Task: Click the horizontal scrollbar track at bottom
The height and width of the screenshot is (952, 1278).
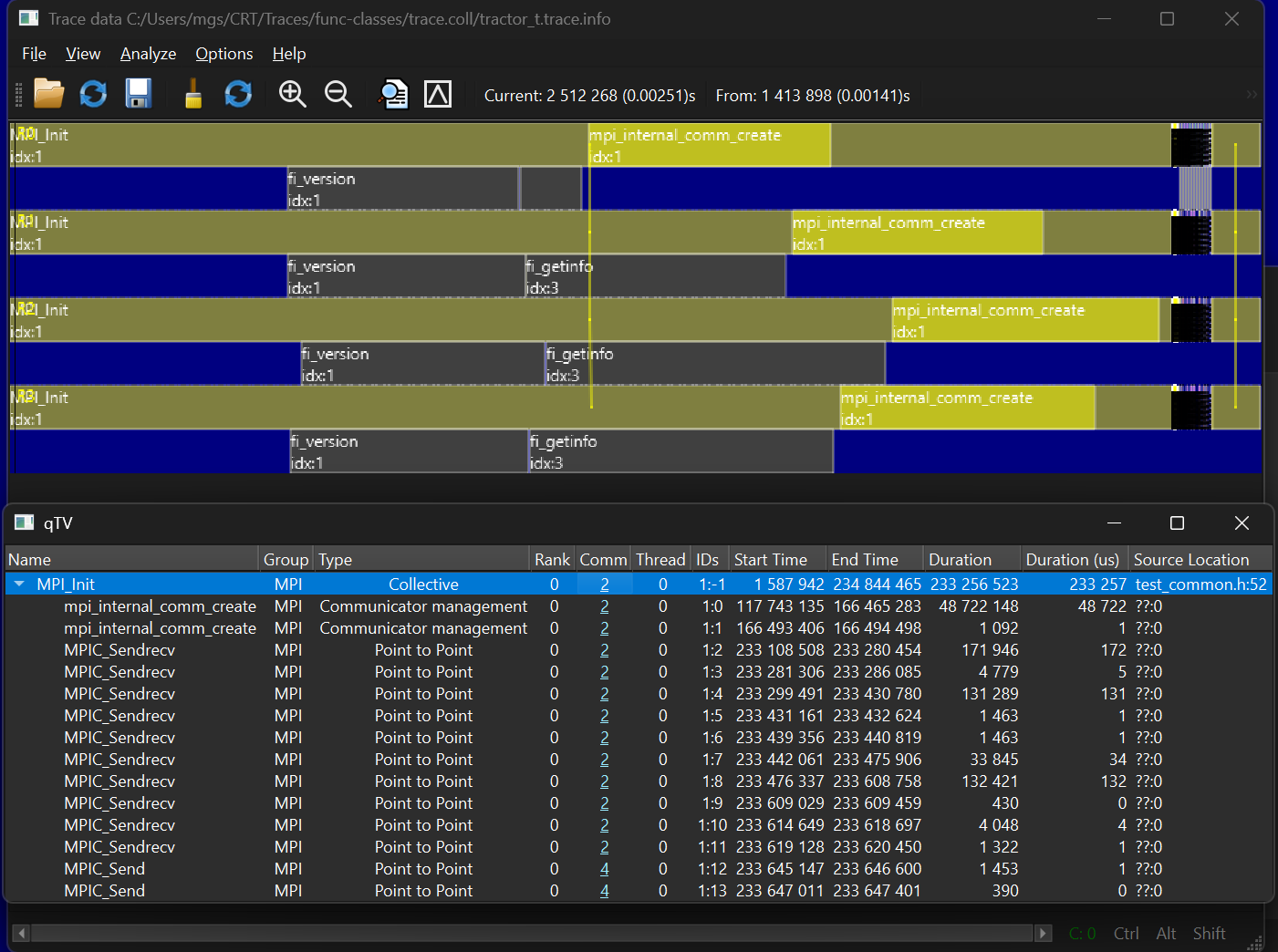Action: point(532,933)
